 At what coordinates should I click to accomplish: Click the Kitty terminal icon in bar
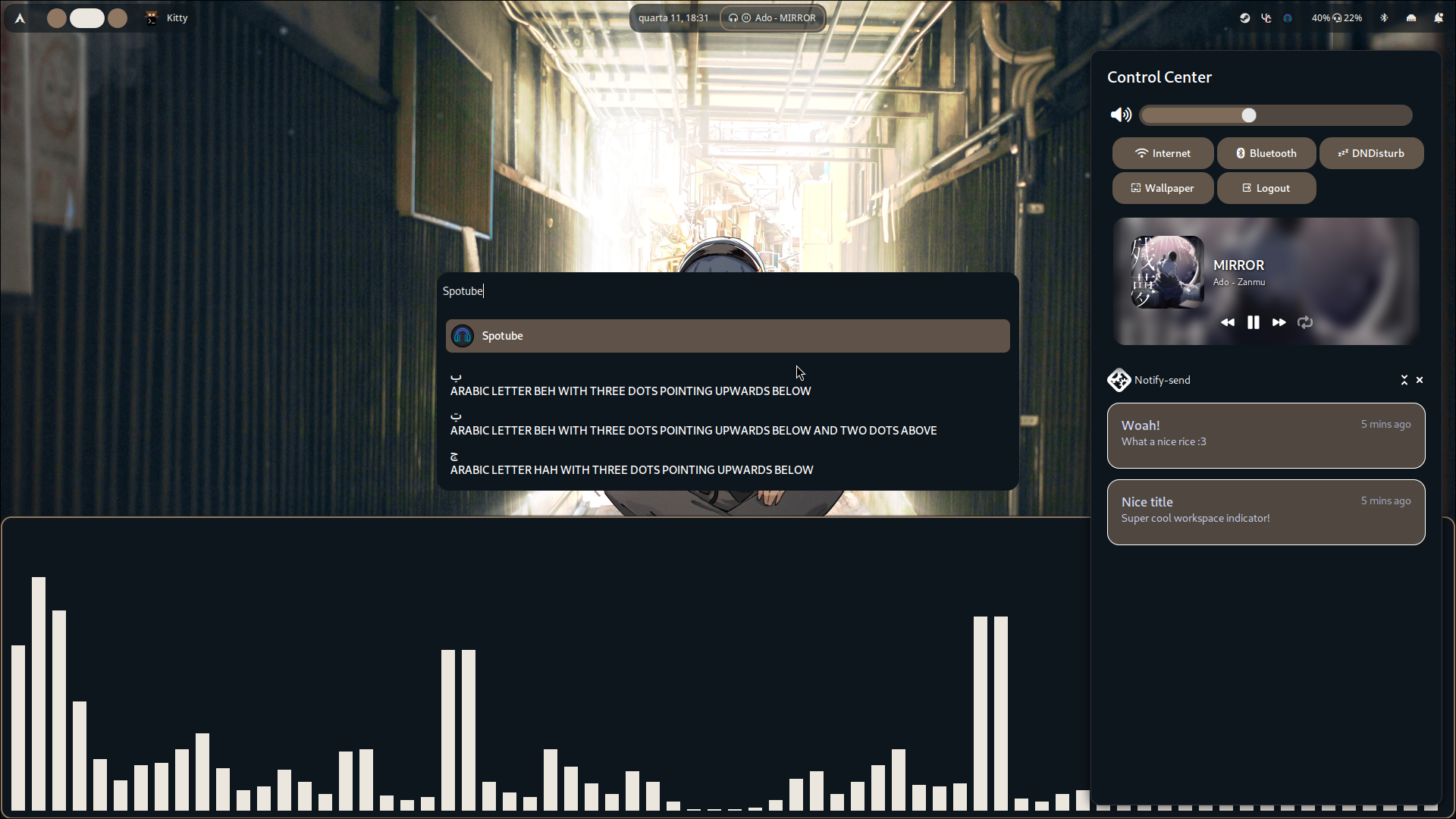[152, 18]
